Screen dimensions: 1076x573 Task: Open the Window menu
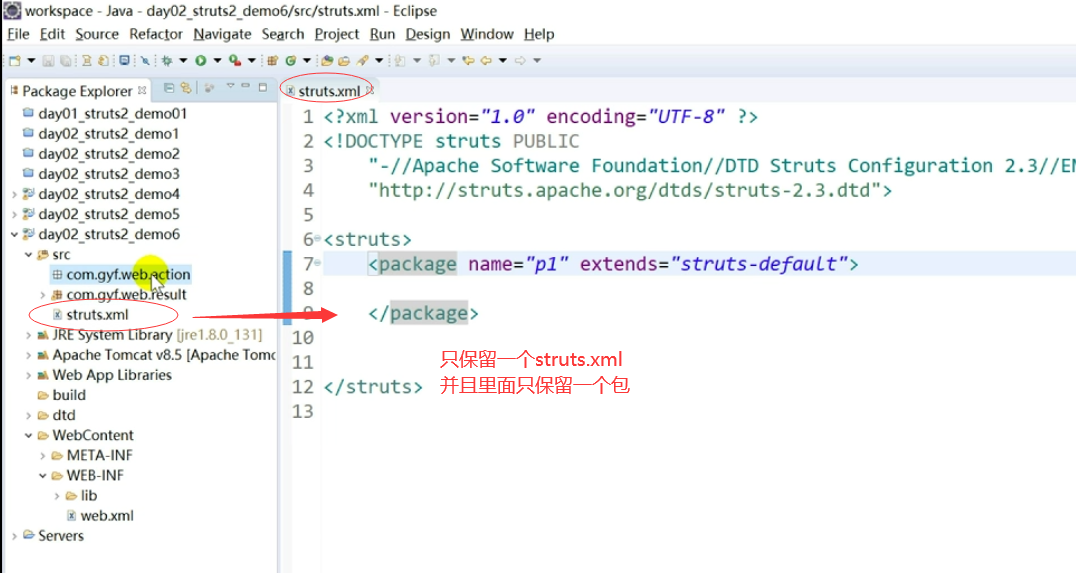(x=487, y=34)
